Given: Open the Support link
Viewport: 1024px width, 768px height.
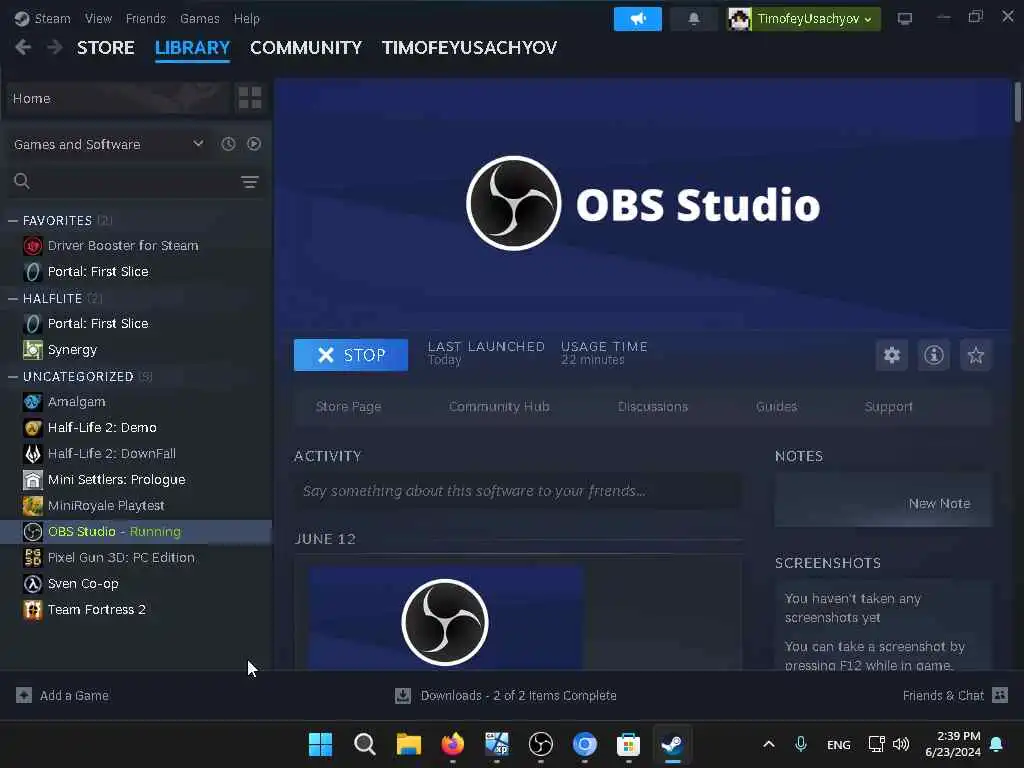Looking at the screenshot, I should (x=888, y=406).
